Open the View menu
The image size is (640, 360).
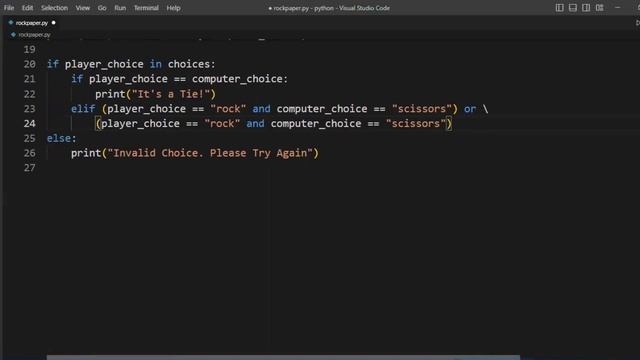pos(82,8)
